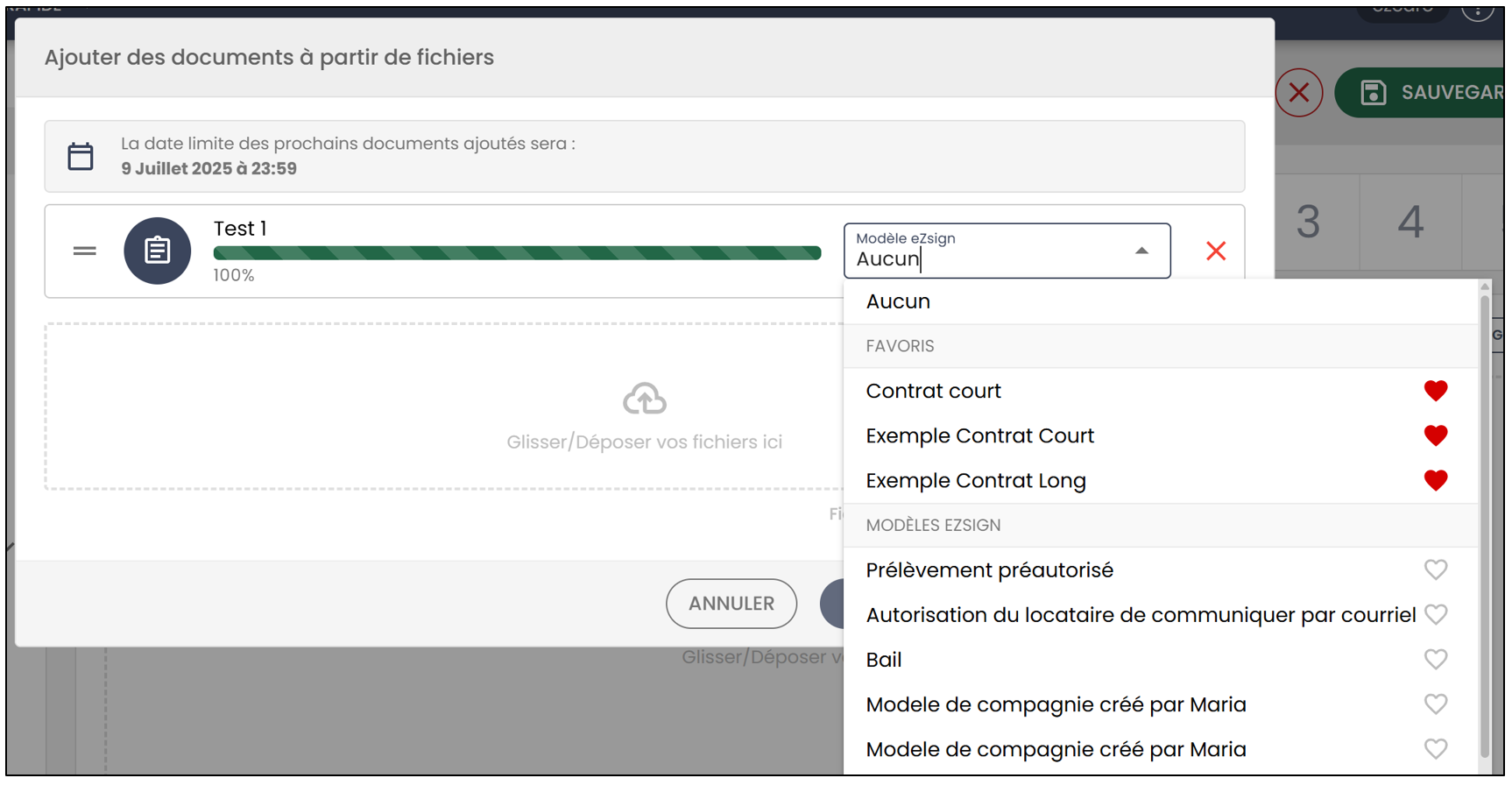Grab the drag handle lines for Test 1
This screenshot has height=785, width=1512.
tap(85, 251)
